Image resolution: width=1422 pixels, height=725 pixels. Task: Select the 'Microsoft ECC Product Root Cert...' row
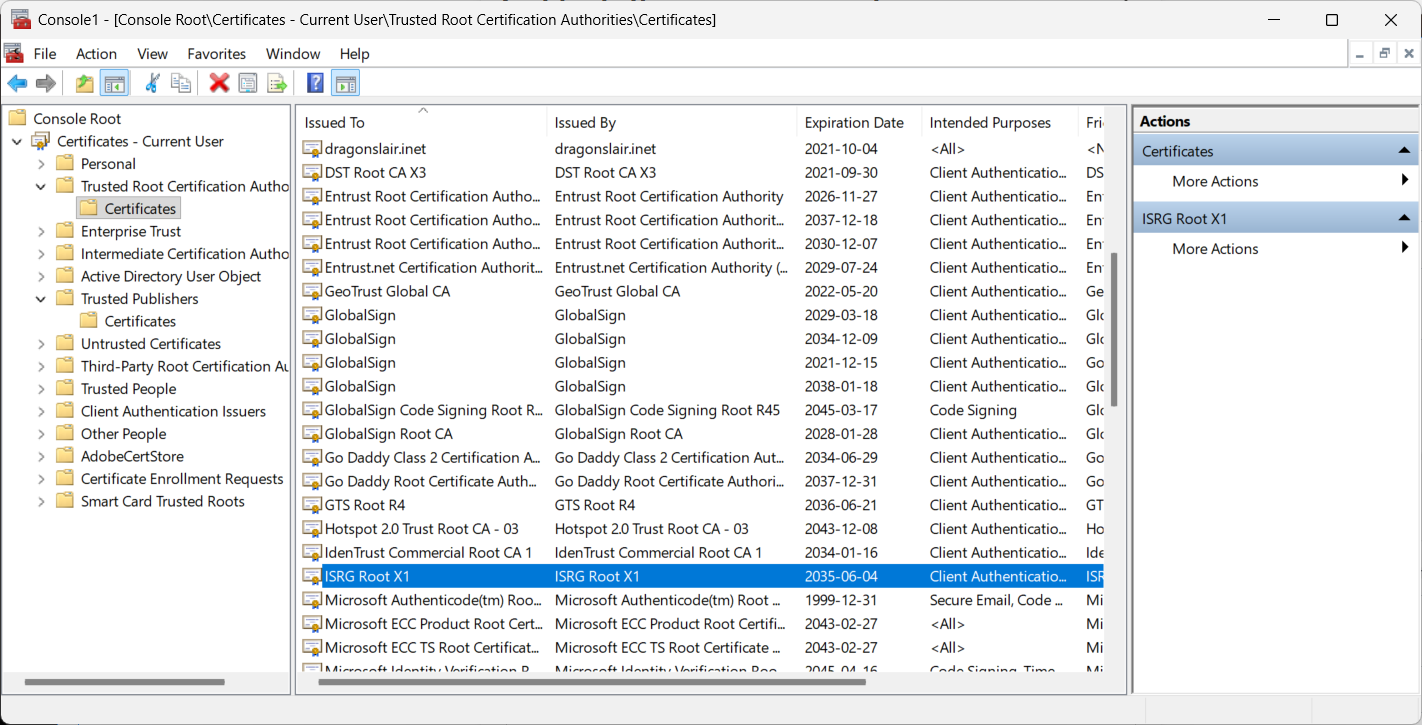(x=701, y=624)
